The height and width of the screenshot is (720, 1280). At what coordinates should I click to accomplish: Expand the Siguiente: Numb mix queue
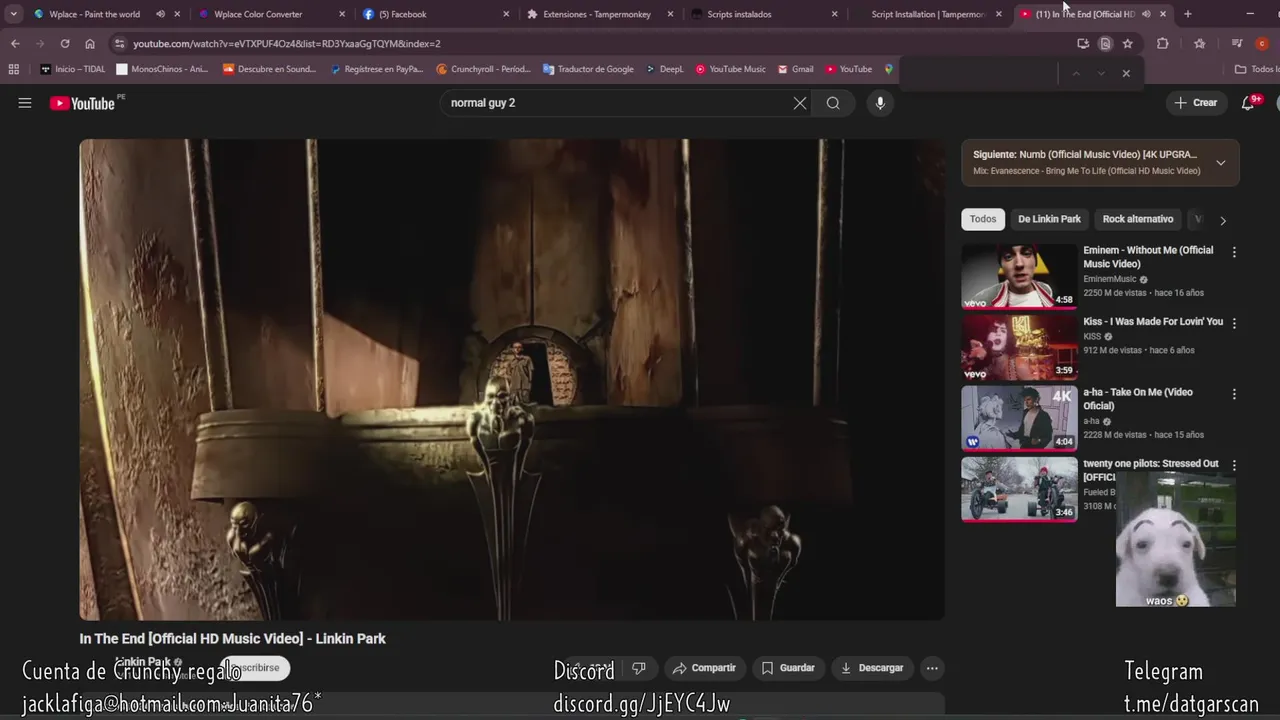[x=1220, y=163]
